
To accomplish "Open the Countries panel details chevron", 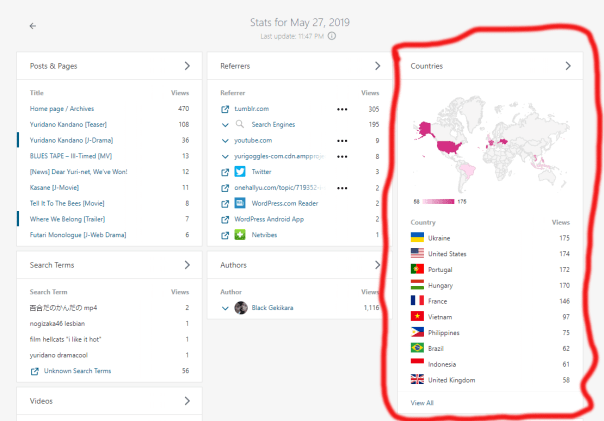I will tap(568, 66).
